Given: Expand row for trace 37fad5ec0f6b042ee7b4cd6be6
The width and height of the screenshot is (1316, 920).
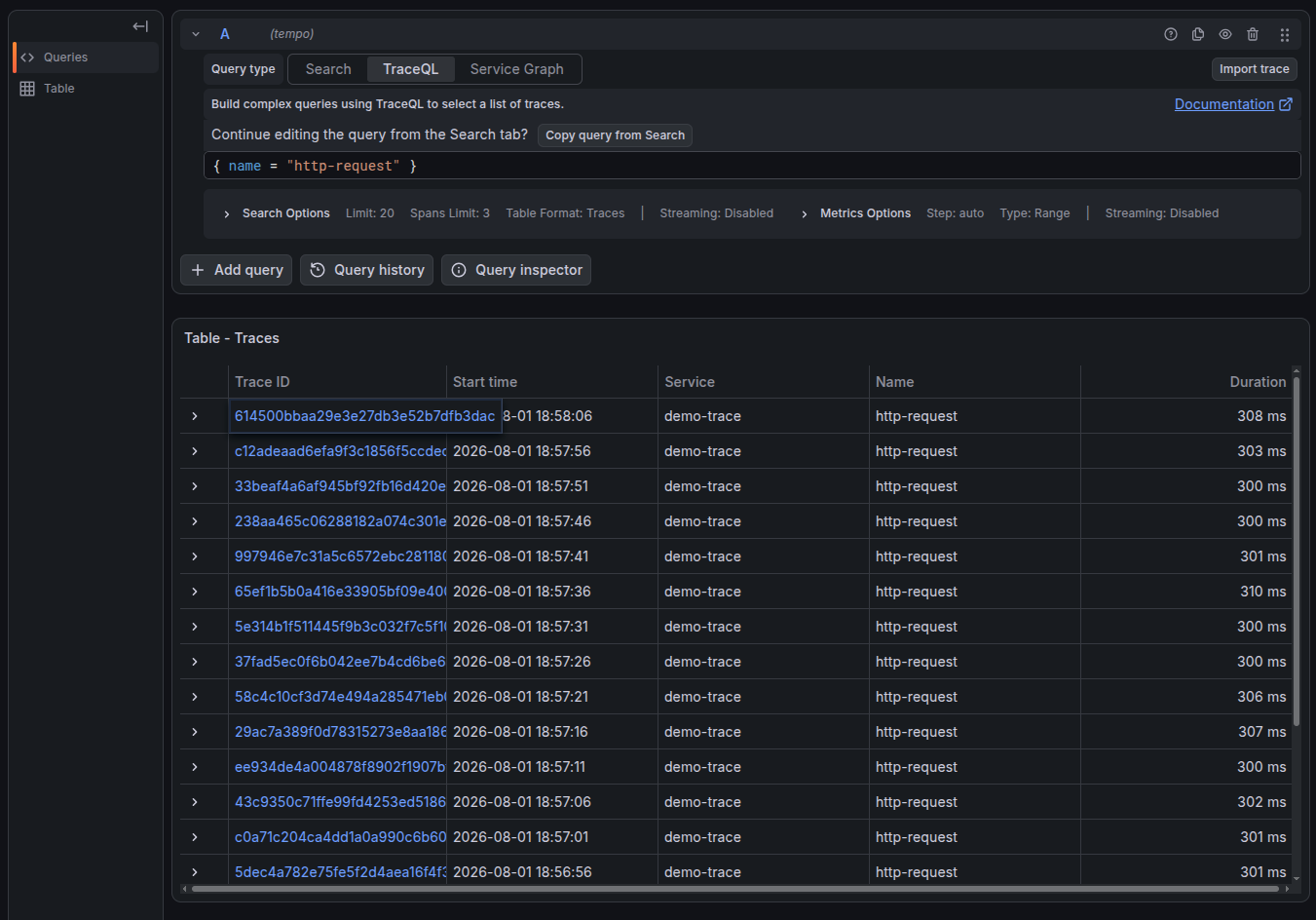Looking at the screenshot, I should pos(195,662).
